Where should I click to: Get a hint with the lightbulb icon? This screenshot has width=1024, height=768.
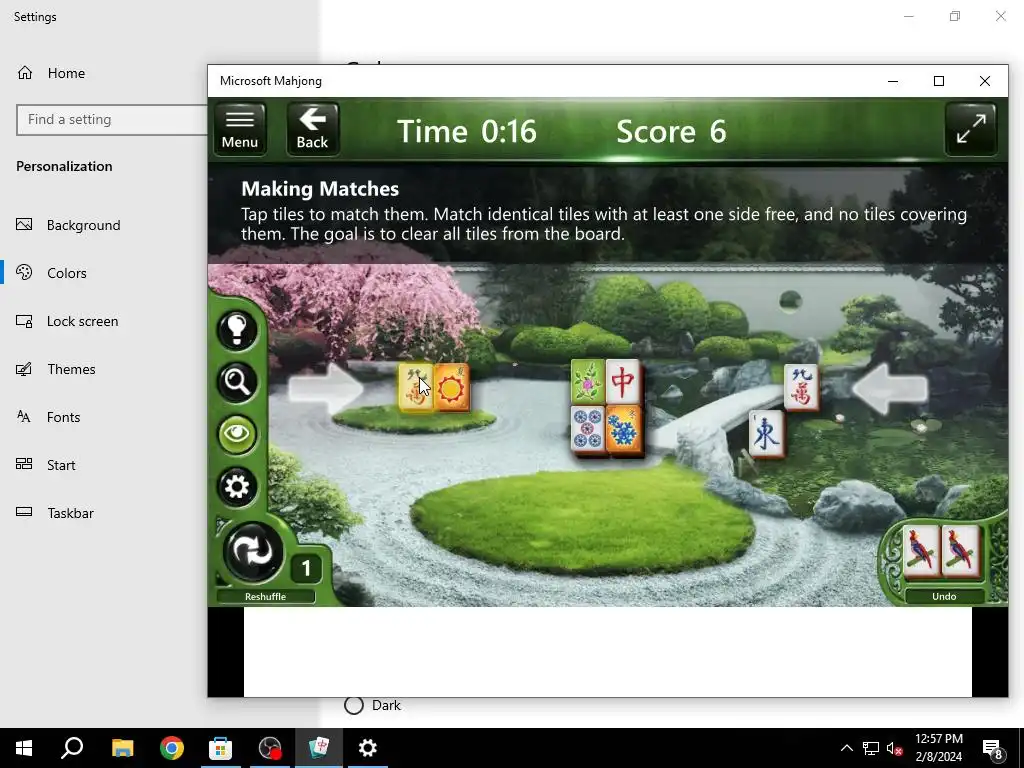pyautogui.click(x=237, y=328)
